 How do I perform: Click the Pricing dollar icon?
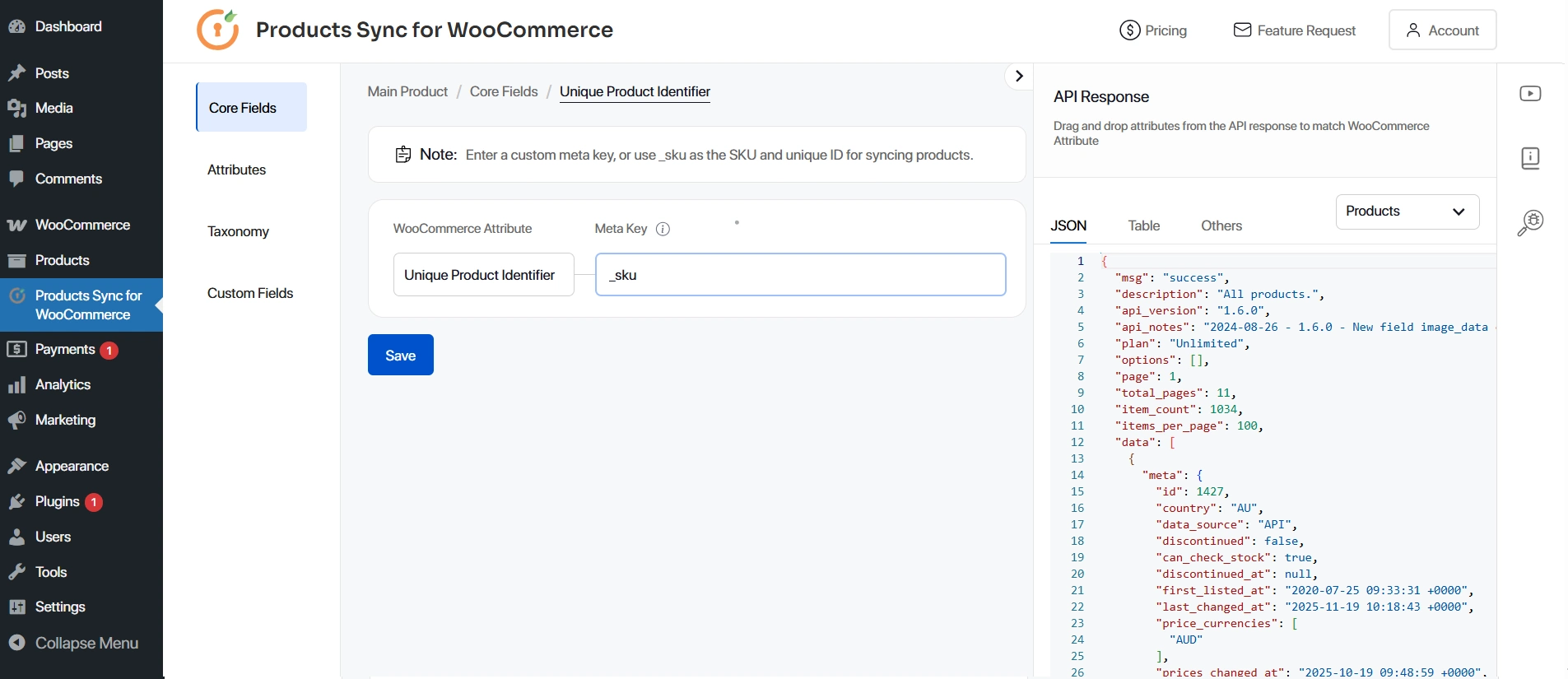1129,30
